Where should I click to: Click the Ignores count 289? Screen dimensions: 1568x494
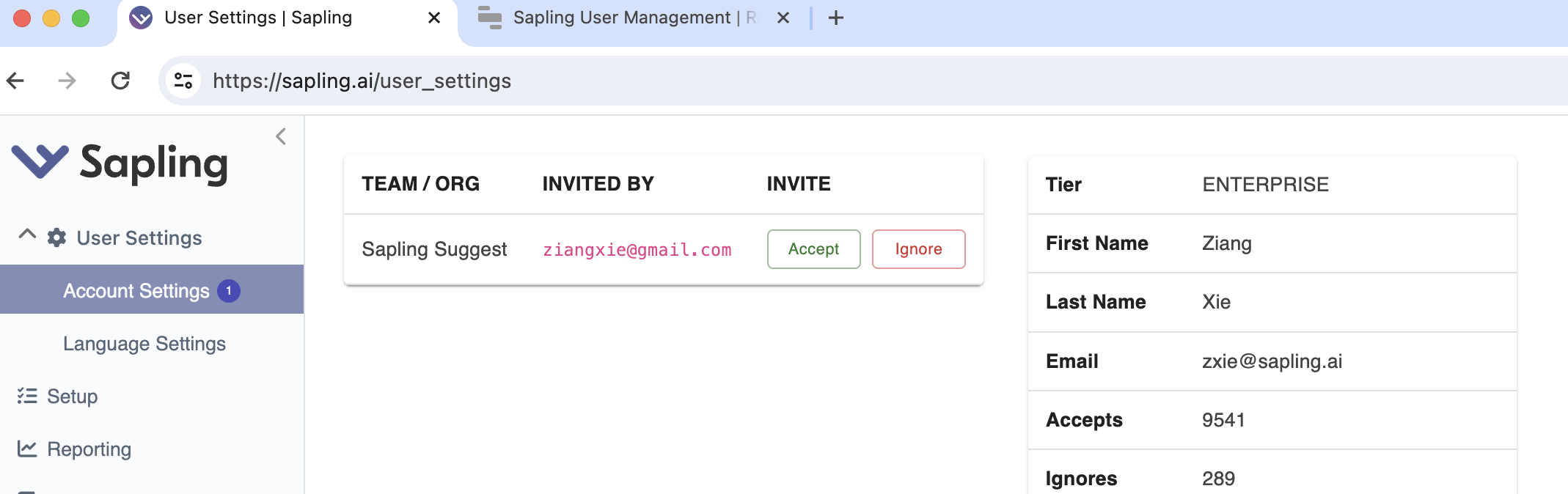pos(1219,479)
